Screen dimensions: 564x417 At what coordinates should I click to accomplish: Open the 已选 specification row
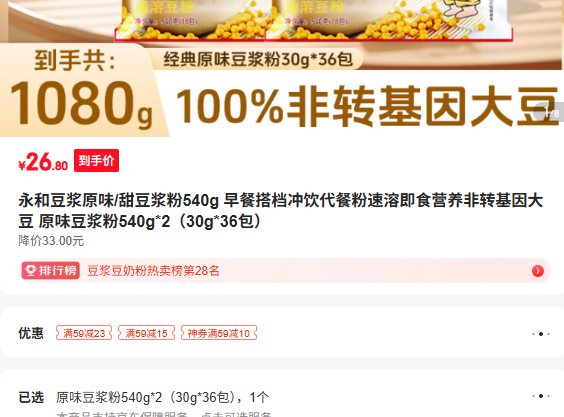coord(282,397)
